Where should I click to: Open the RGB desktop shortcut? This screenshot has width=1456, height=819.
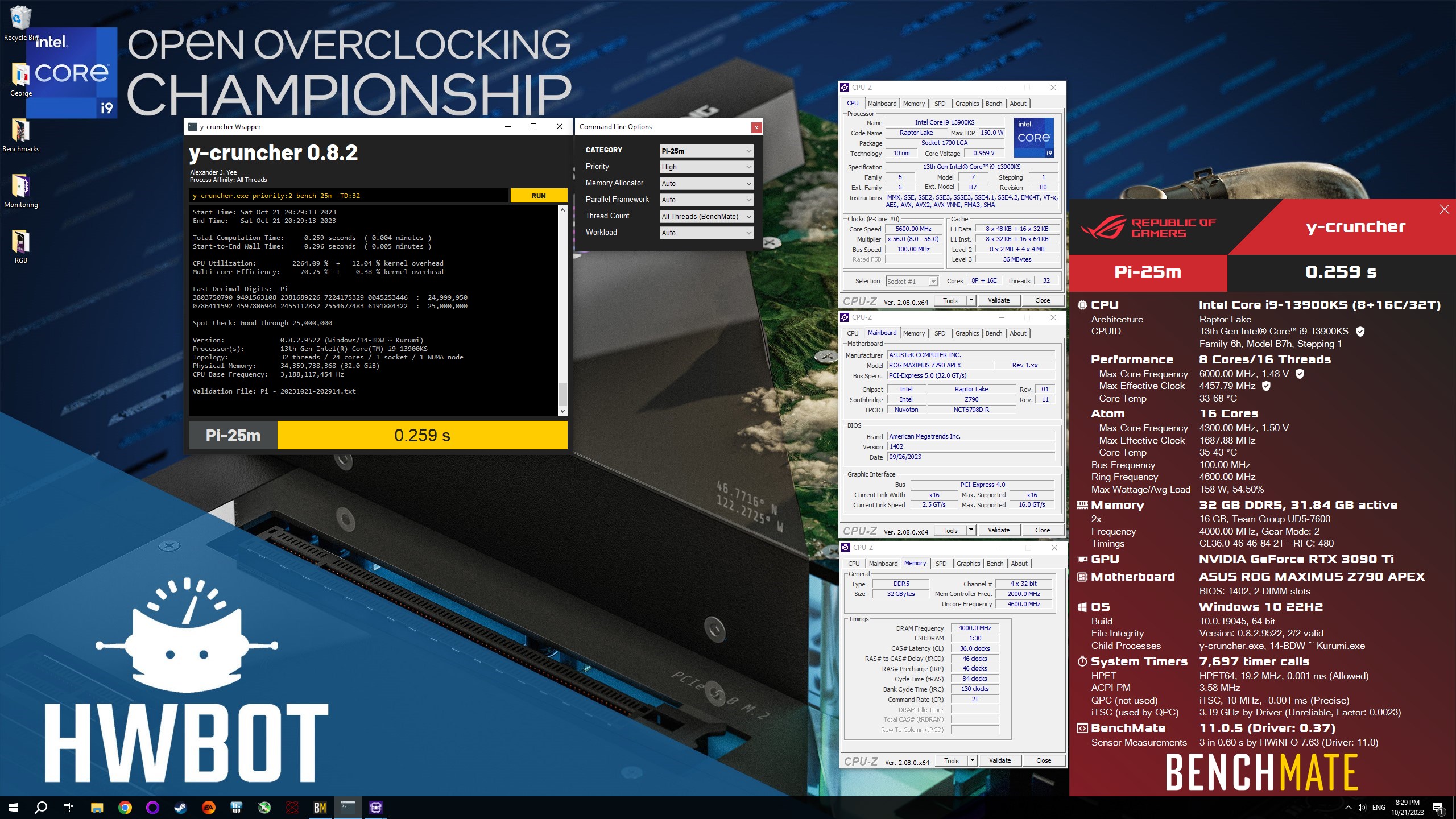21,247
